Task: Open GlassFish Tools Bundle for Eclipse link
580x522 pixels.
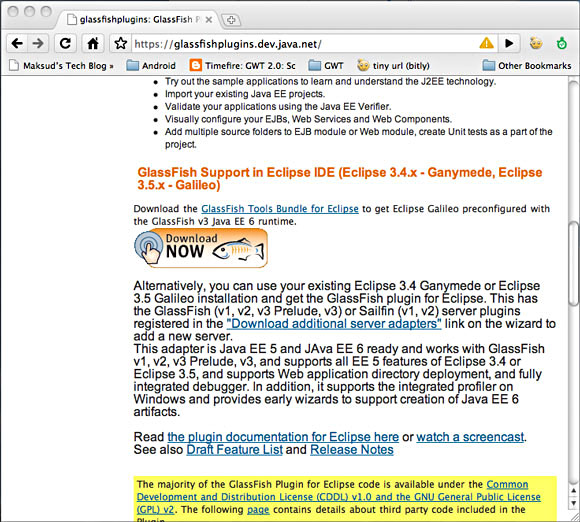Action: [280, 209]
